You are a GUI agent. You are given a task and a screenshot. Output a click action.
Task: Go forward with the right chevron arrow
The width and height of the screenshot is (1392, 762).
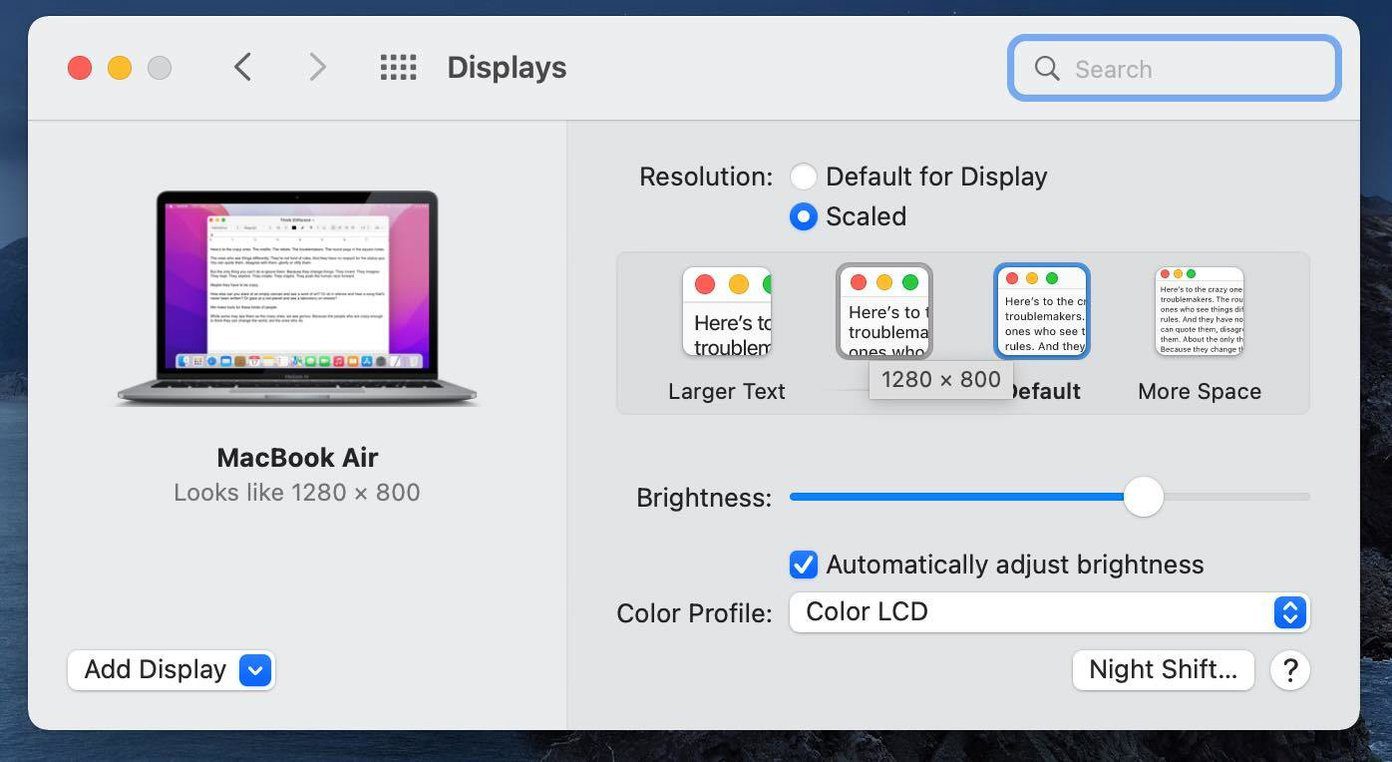317,67
